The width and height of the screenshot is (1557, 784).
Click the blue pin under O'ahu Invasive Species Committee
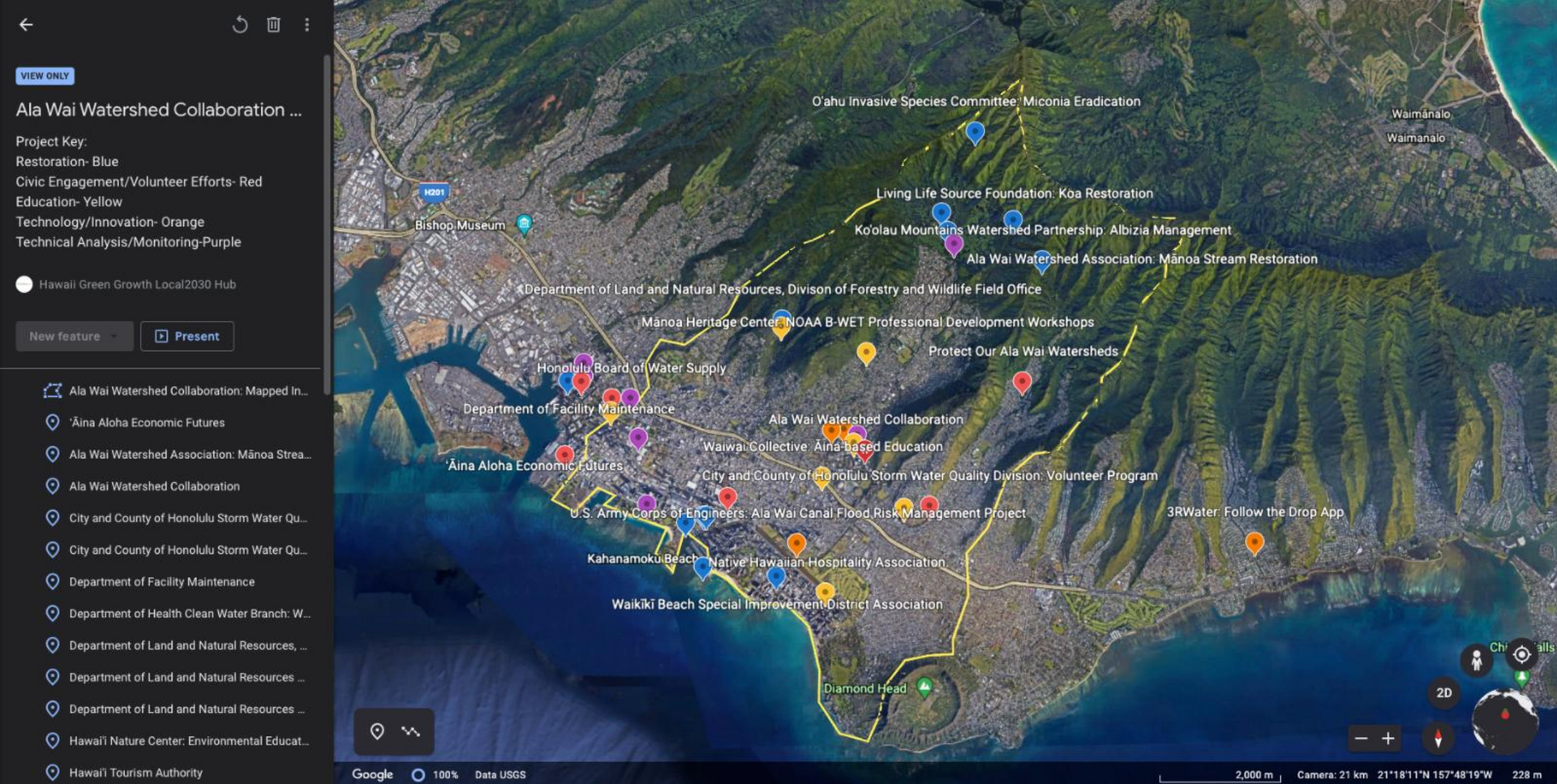pos(975,132)
